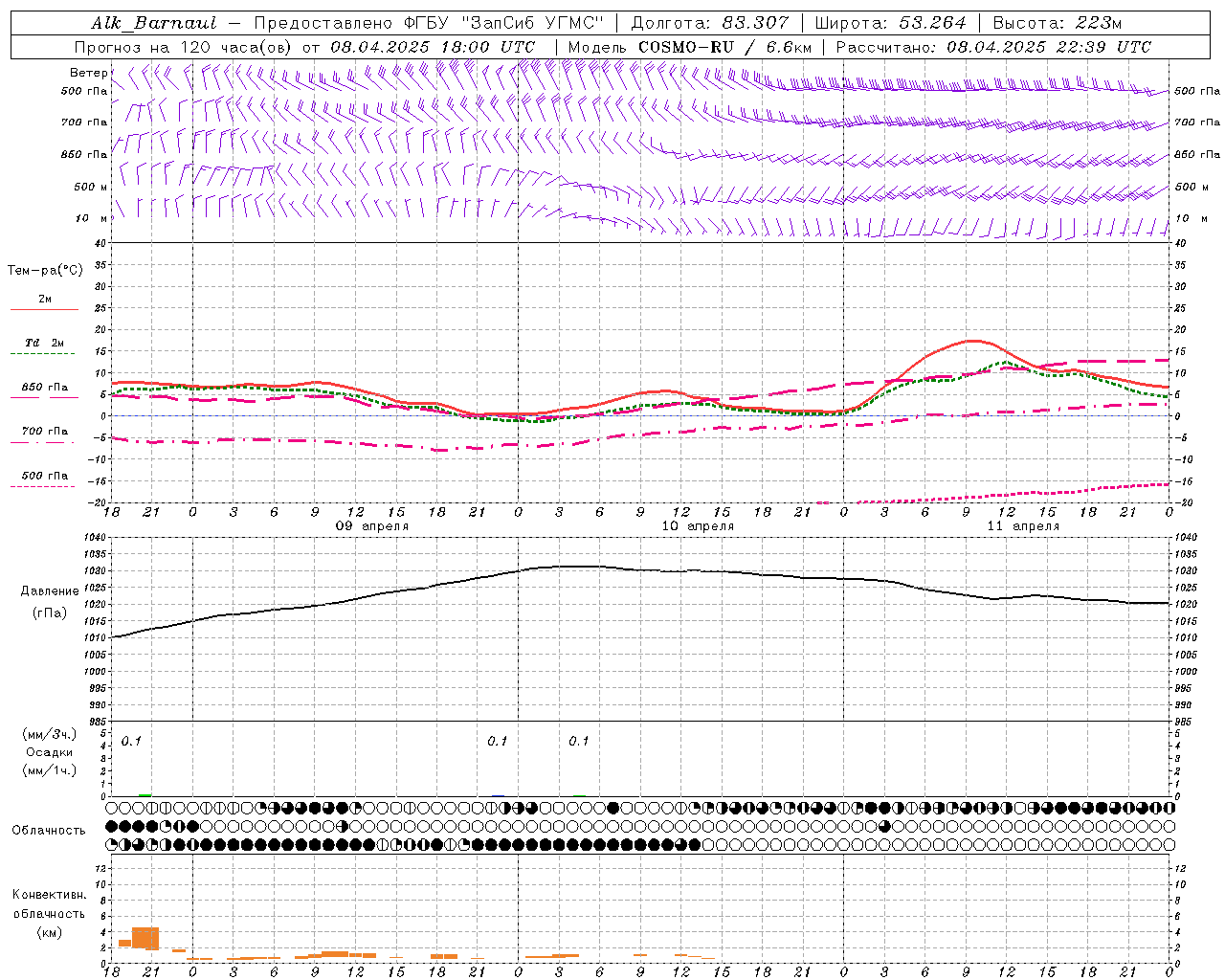Select the (гПа) unit label under Давление
Viewport: 1225px width, 980px height.
click(50, 613)
